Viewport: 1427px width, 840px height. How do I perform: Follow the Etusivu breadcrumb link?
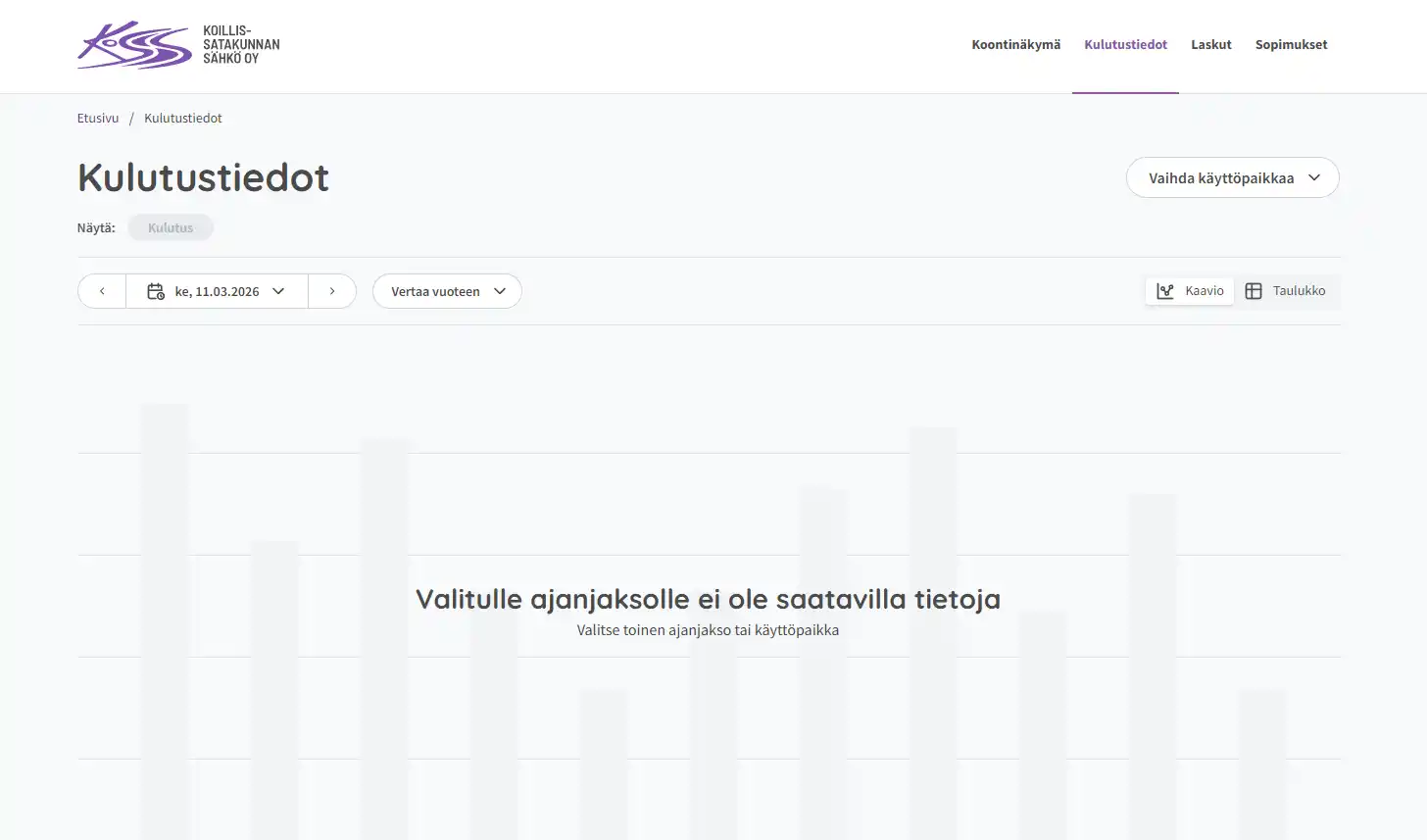point(98,118)
